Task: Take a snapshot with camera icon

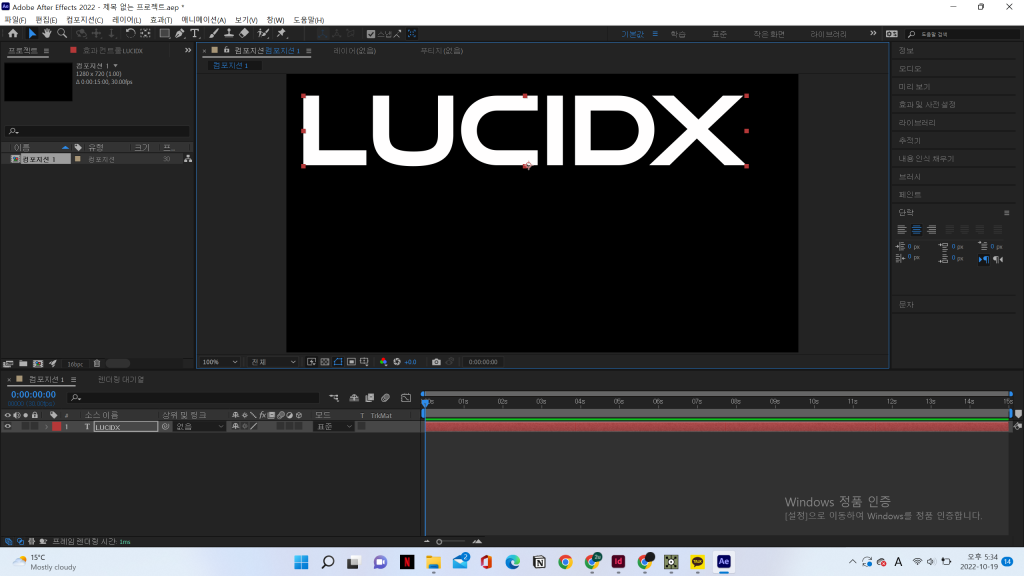Action: pyautogui.click(x=436, y=362)
